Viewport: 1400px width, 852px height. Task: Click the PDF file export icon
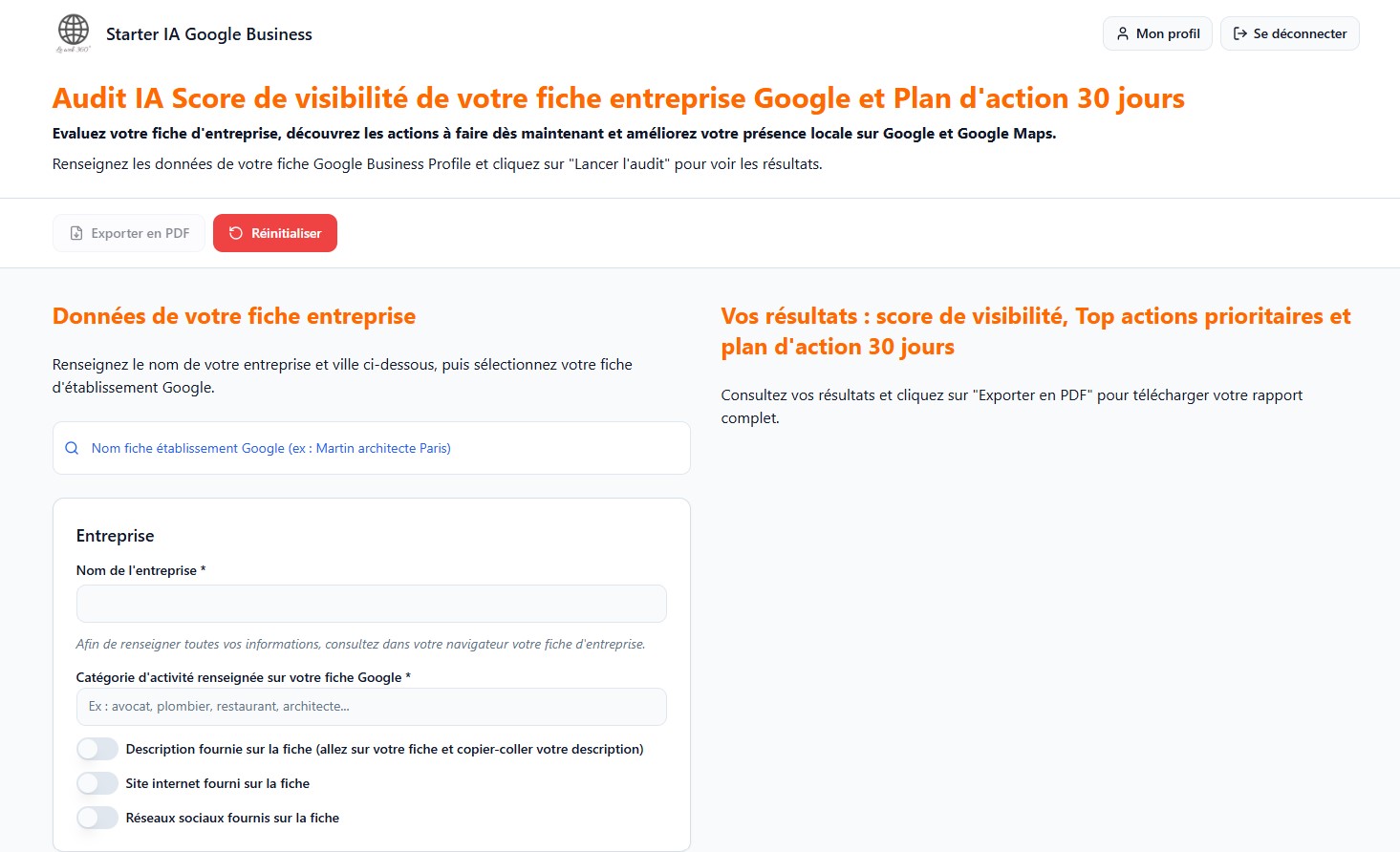pos(76,233)
